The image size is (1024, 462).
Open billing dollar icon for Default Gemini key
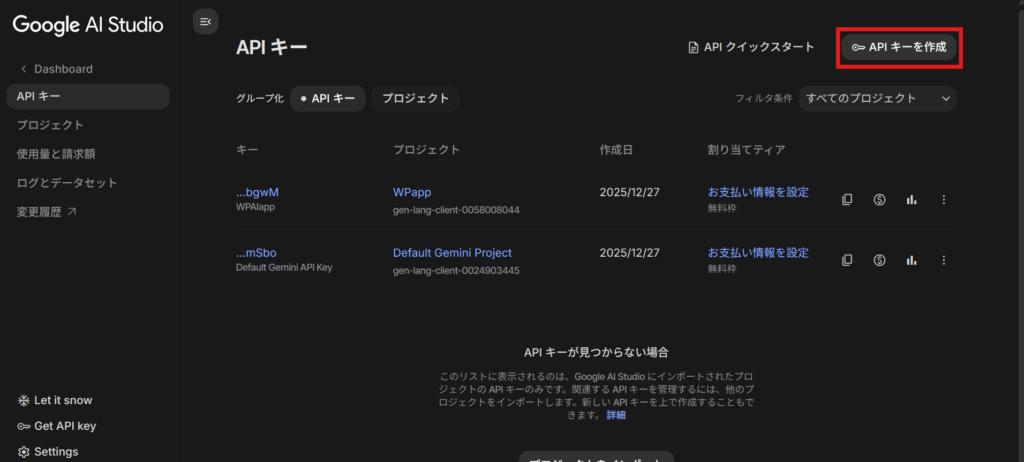point(879,260)
